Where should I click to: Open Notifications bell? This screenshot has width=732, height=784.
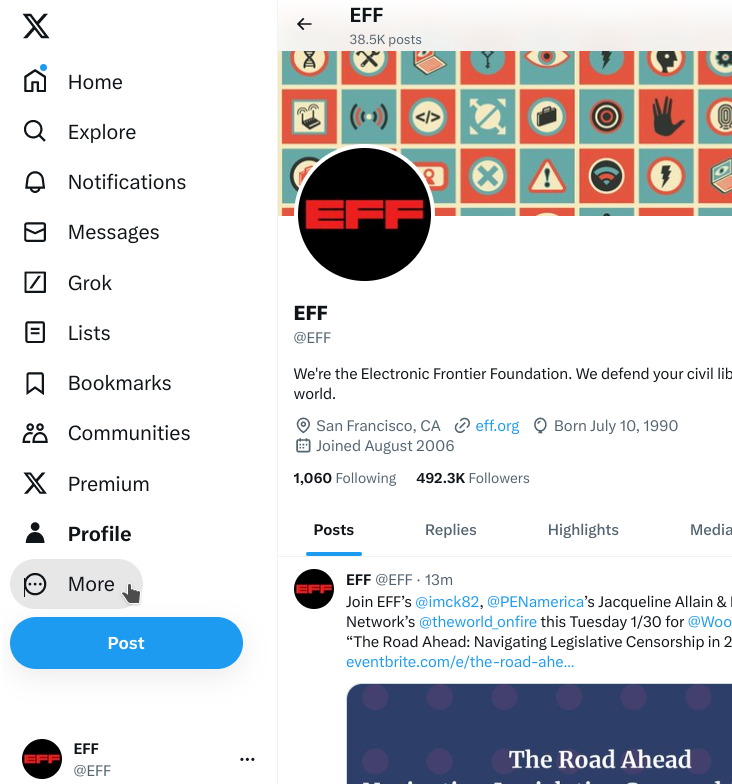click(x=34, y=182)
